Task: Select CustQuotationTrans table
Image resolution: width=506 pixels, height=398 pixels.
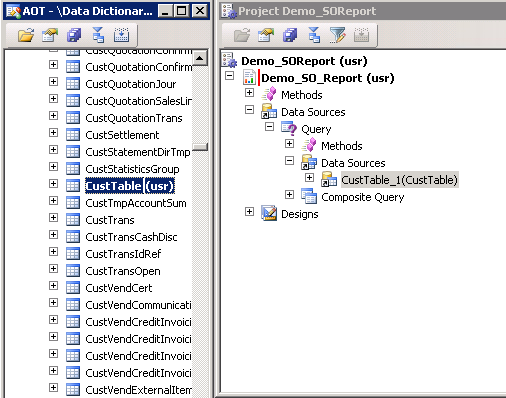Action: click(134, 118)
